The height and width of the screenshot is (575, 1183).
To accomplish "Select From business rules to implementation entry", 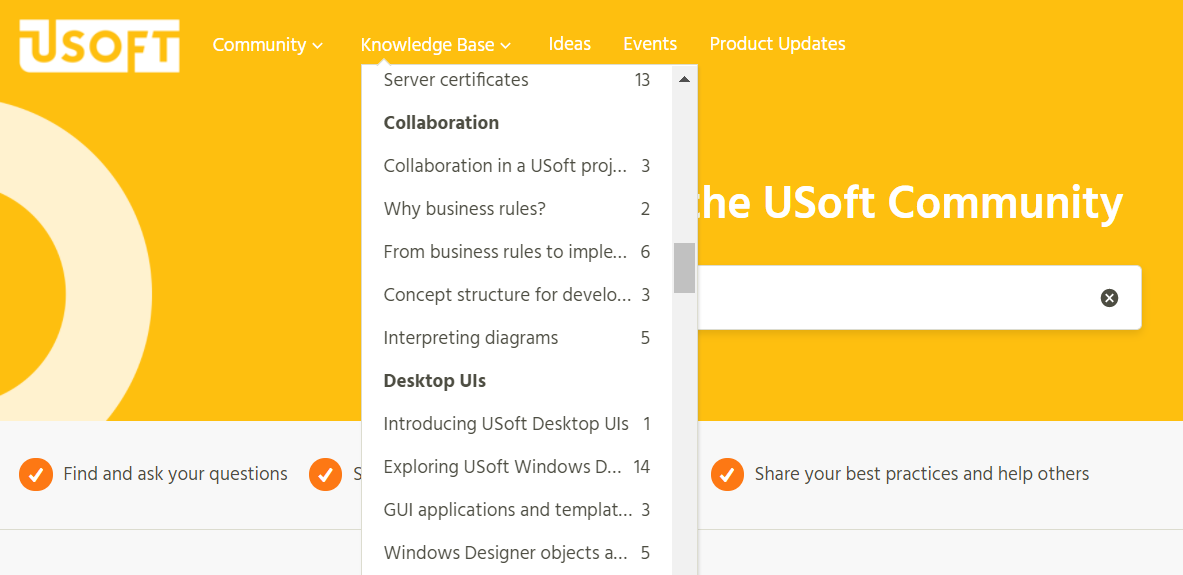I will tap(517, 251).
